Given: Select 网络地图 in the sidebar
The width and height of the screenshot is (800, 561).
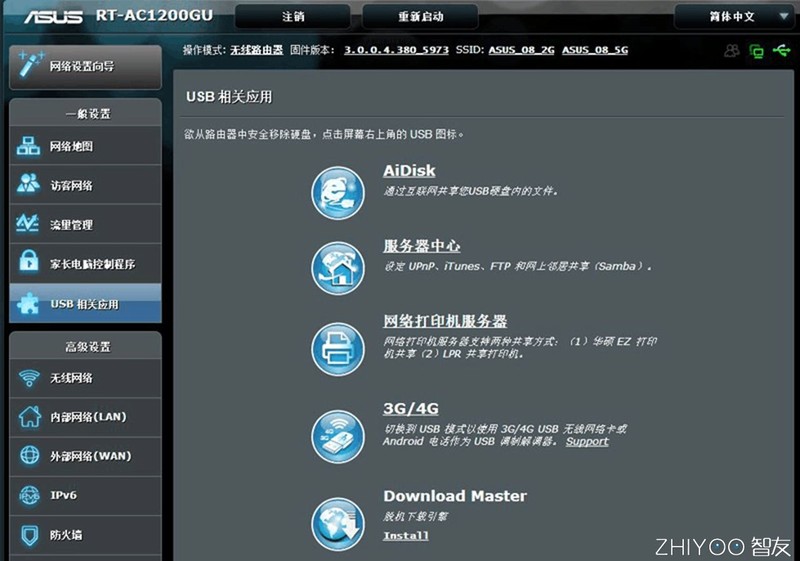Looking at the screenshot, I should [86, 146].
